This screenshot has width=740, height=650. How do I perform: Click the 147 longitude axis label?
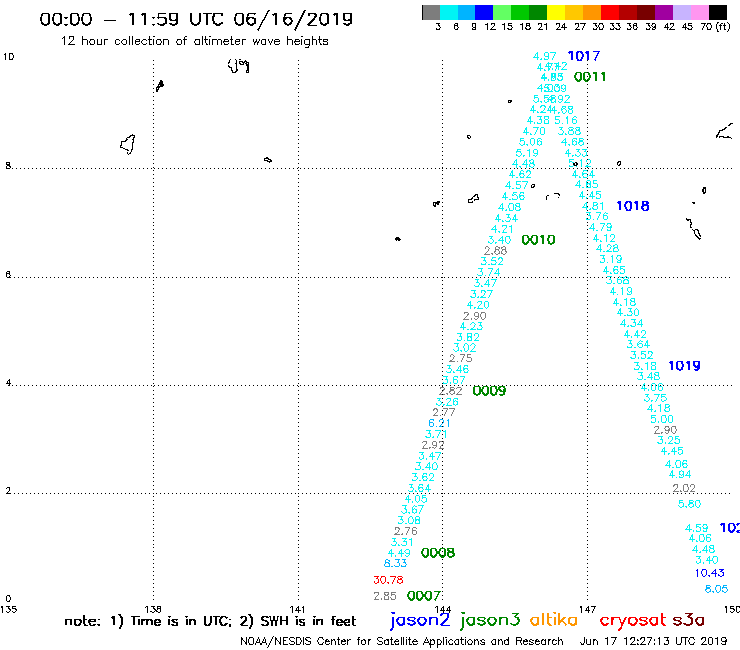point(588,609)
